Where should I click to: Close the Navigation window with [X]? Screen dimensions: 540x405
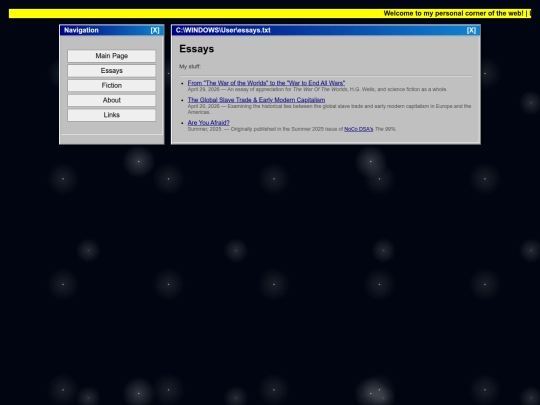pos(155,30)
